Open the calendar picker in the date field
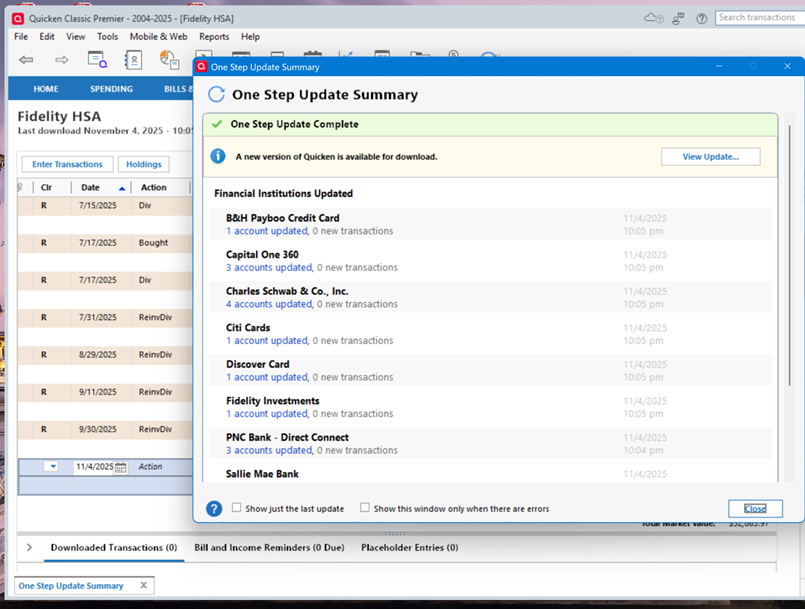 121,467
